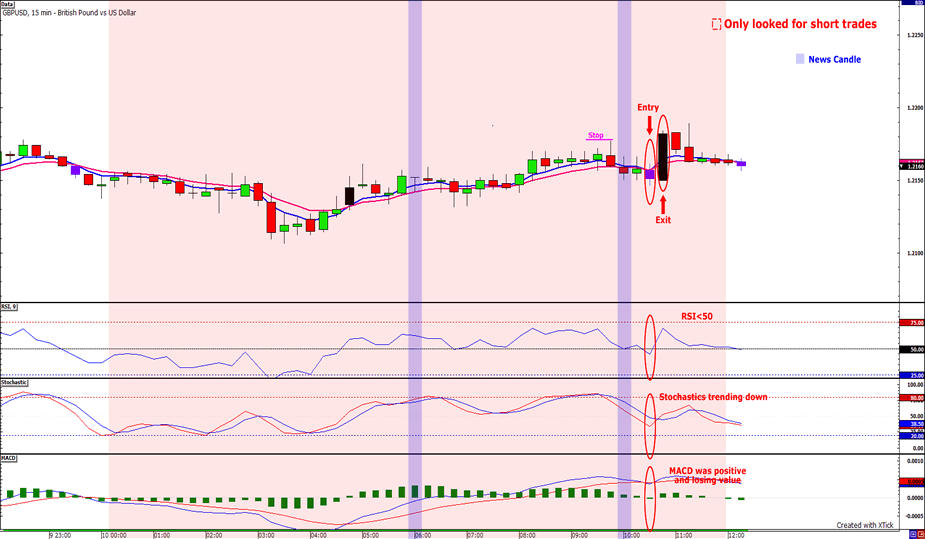Click the GBPUSD, 15 min chart title

69,12
